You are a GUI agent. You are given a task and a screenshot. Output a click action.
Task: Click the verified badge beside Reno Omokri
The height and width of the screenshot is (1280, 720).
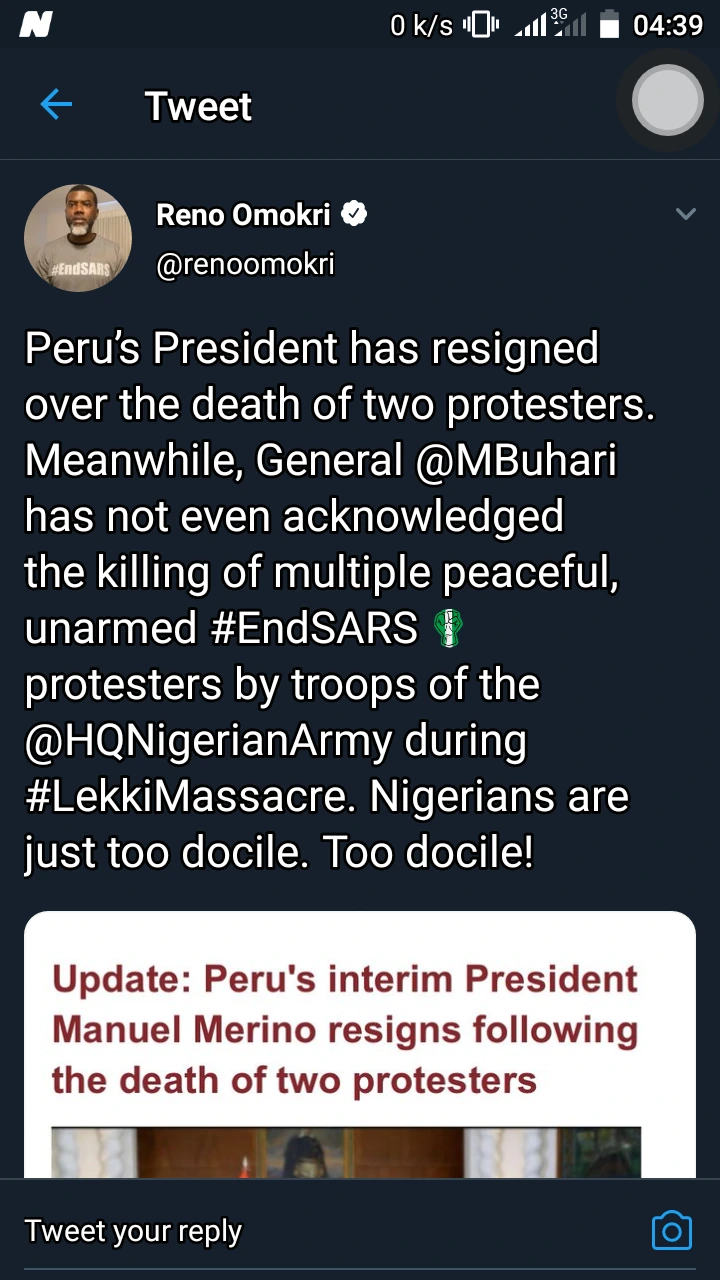355,213
